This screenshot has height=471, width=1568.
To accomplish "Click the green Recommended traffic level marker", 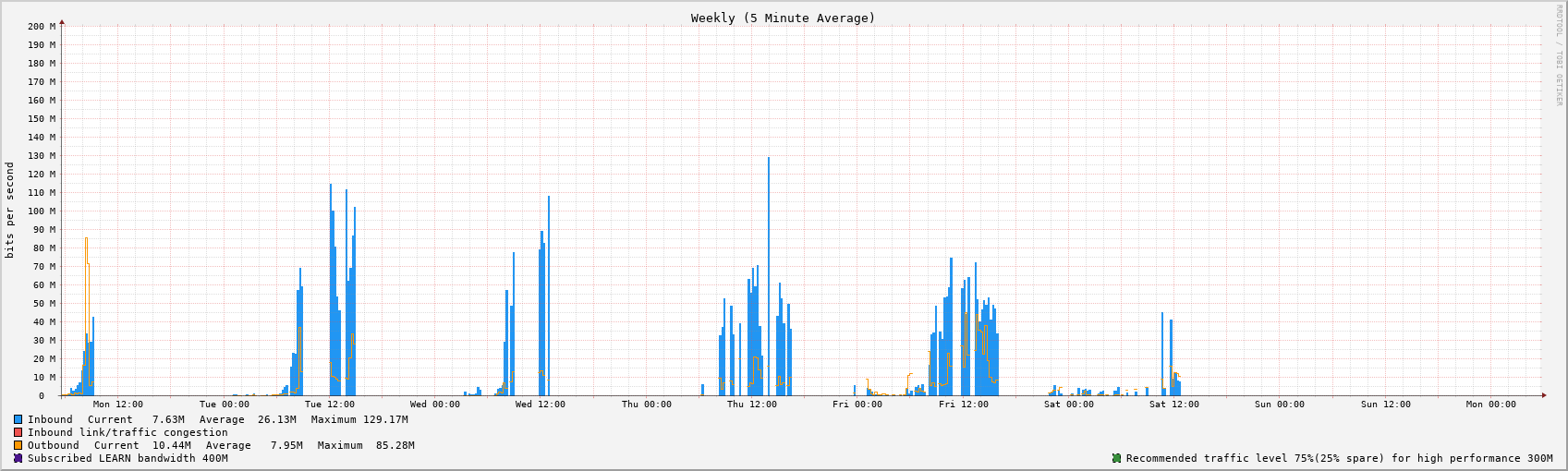I will [1116, 458].
